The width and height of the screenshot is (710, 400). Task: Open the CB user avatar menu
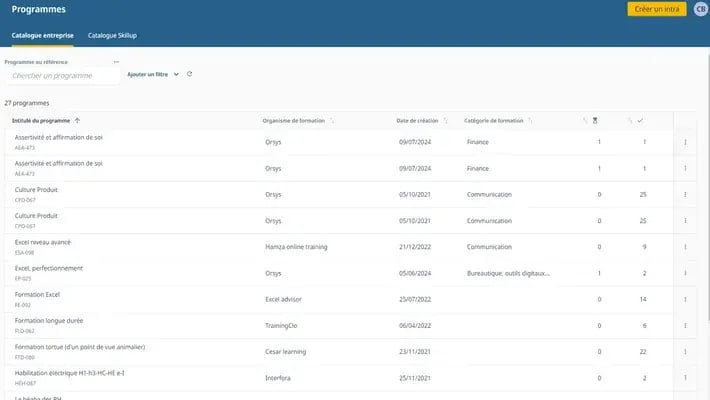700,9
